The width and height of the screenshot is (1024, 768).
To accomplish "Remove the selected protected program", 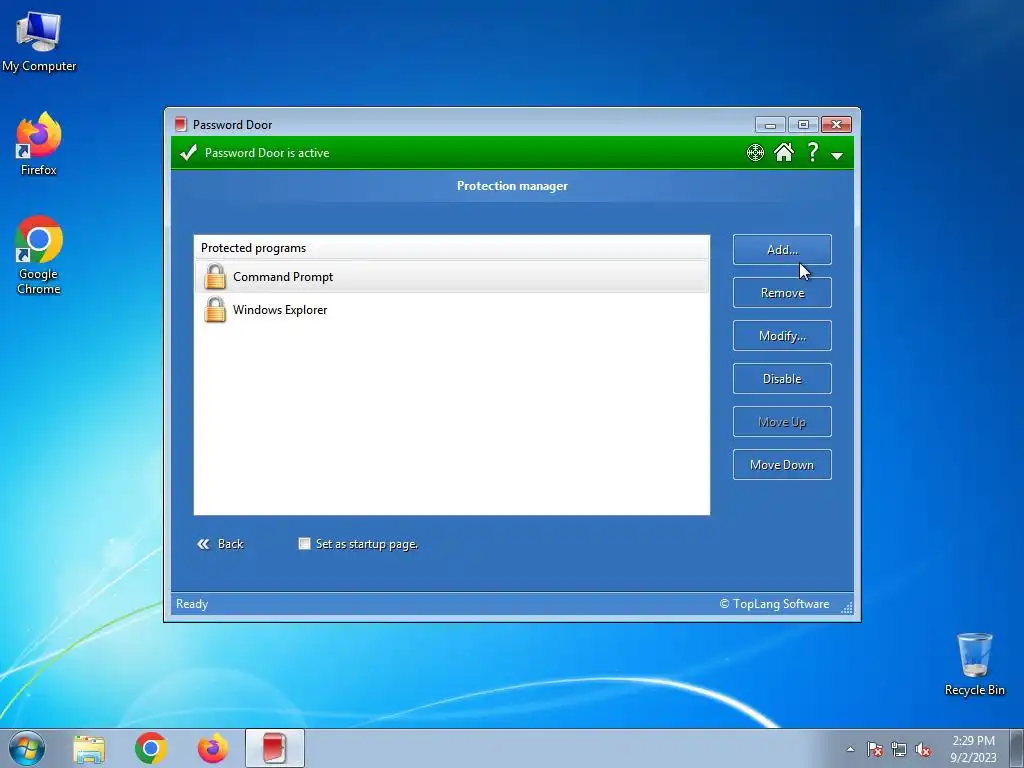I will [x=782, y=293].
